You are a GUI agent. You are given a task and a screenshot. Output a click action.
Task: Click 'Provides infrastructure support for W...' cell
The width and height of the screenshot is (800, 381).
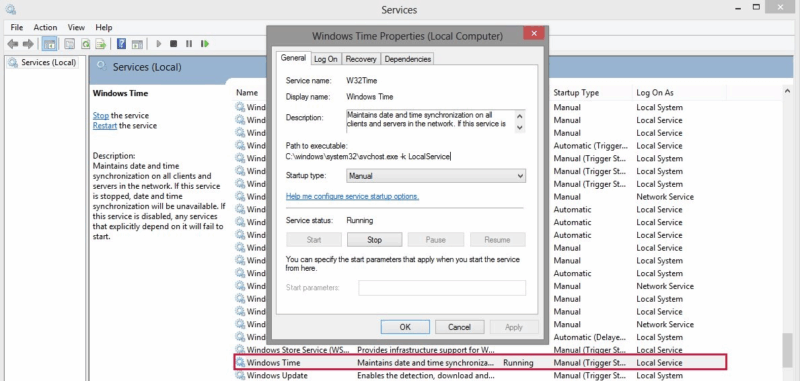426,350
